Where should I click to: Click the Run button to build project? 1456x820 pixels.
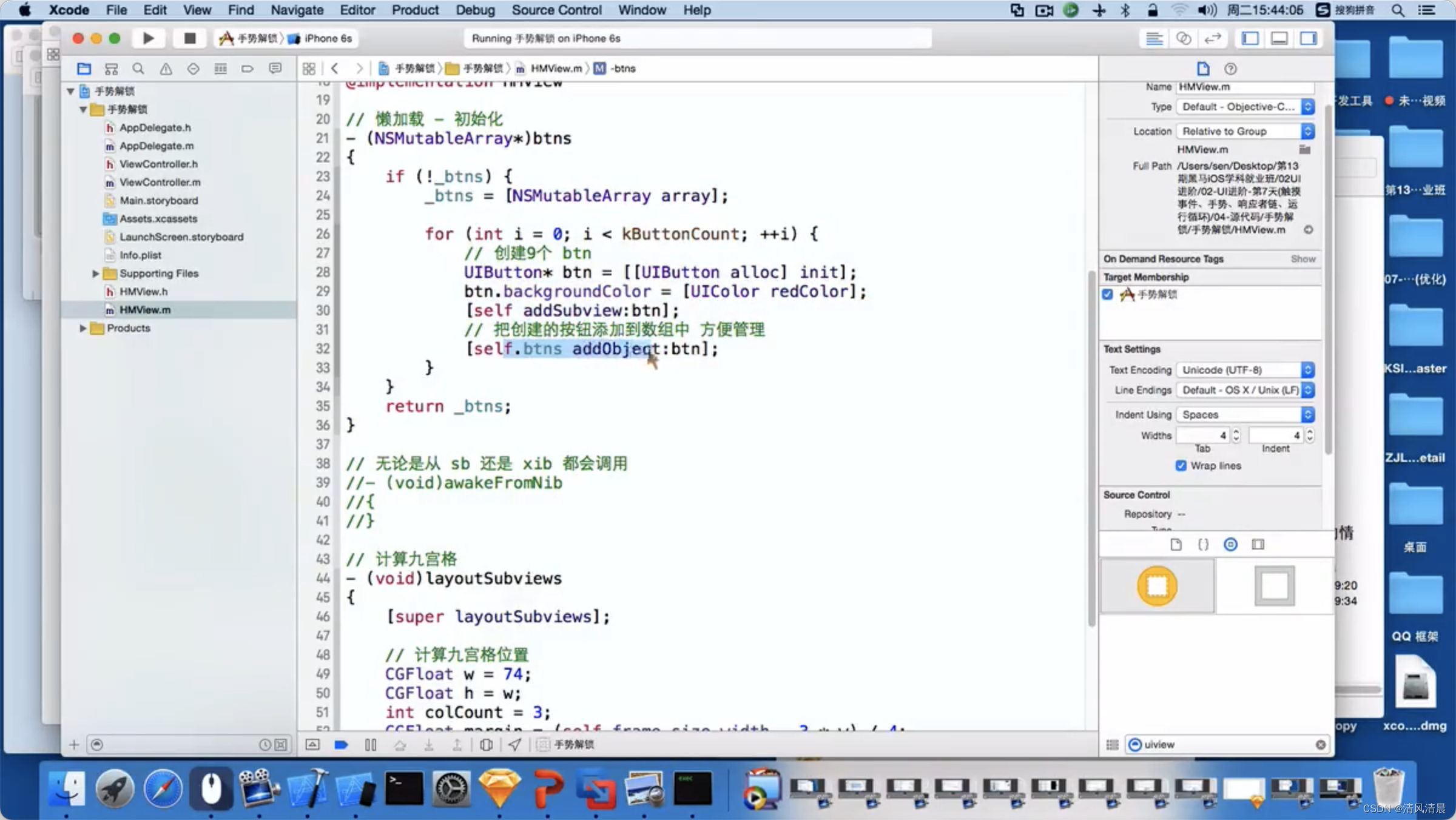pyautogui.click(x=147, y=38)
